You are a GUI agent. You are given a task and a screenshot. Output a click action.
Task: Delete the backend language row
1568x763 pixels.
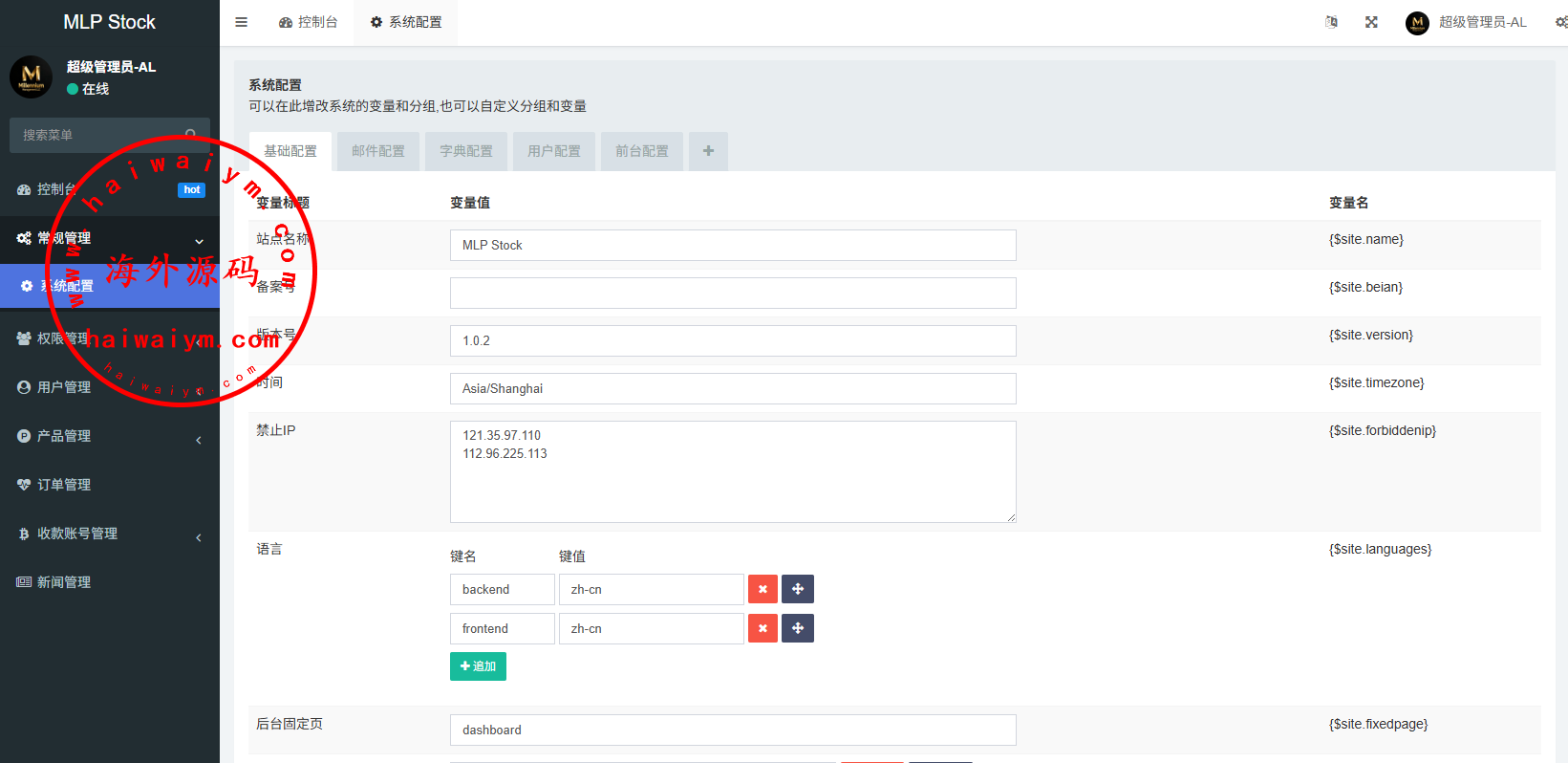(x=763, y=589)
